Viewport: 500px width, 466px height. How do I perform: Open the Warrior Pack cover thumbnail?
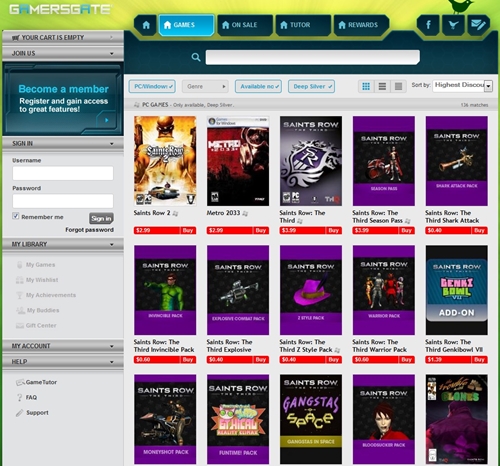click(x=384, y=290)
